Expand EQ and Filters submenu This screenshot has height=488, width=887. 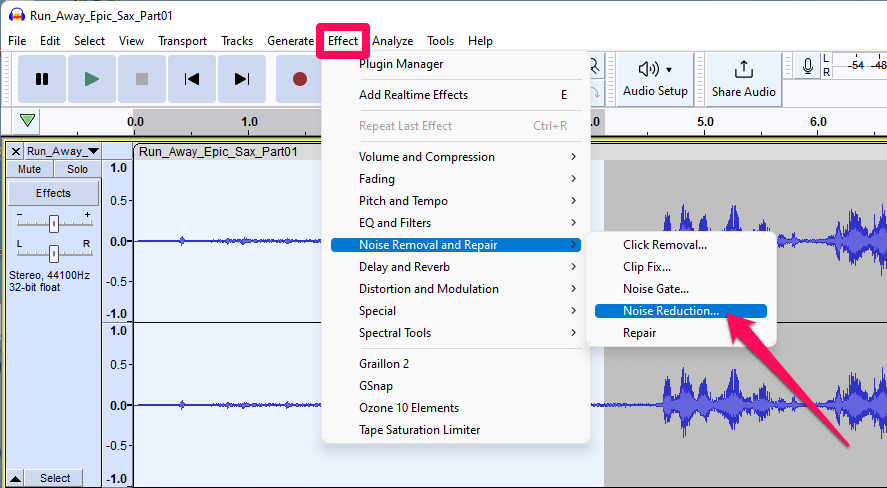456,223
